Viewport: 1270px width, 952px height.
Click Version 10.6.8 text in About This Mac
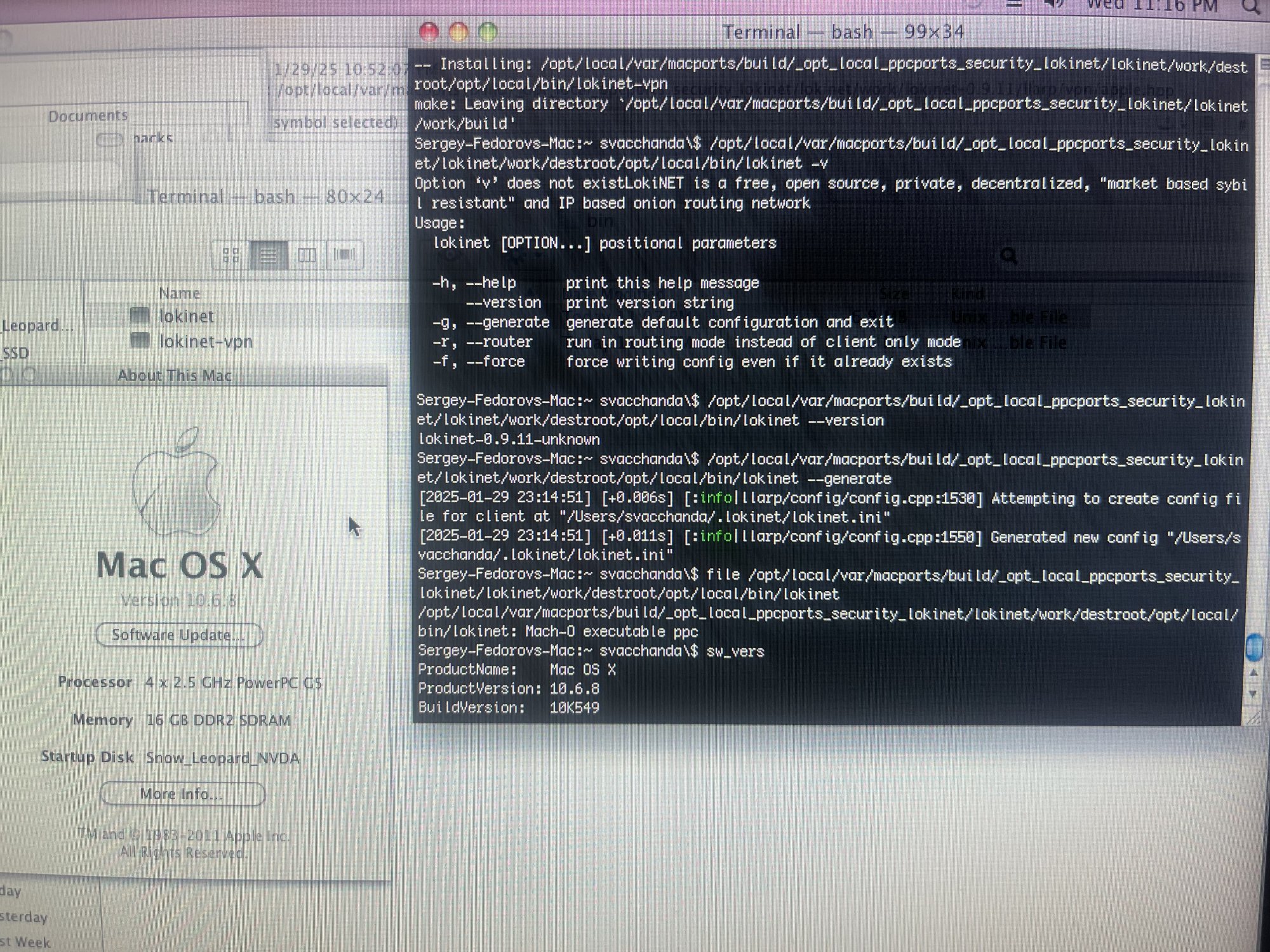point(178,600)
